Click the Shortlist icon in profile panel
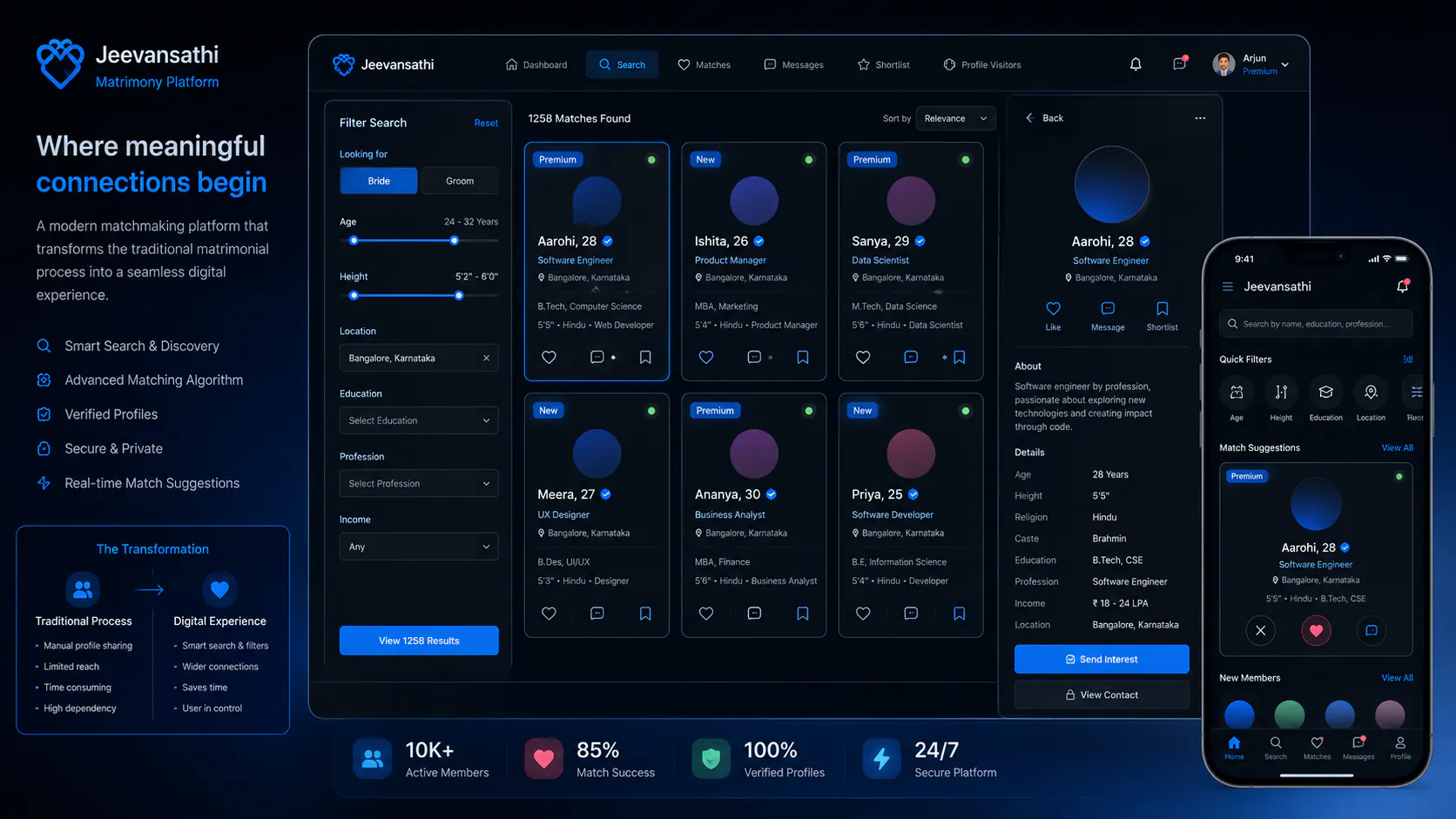 [x=1162, y=315]
